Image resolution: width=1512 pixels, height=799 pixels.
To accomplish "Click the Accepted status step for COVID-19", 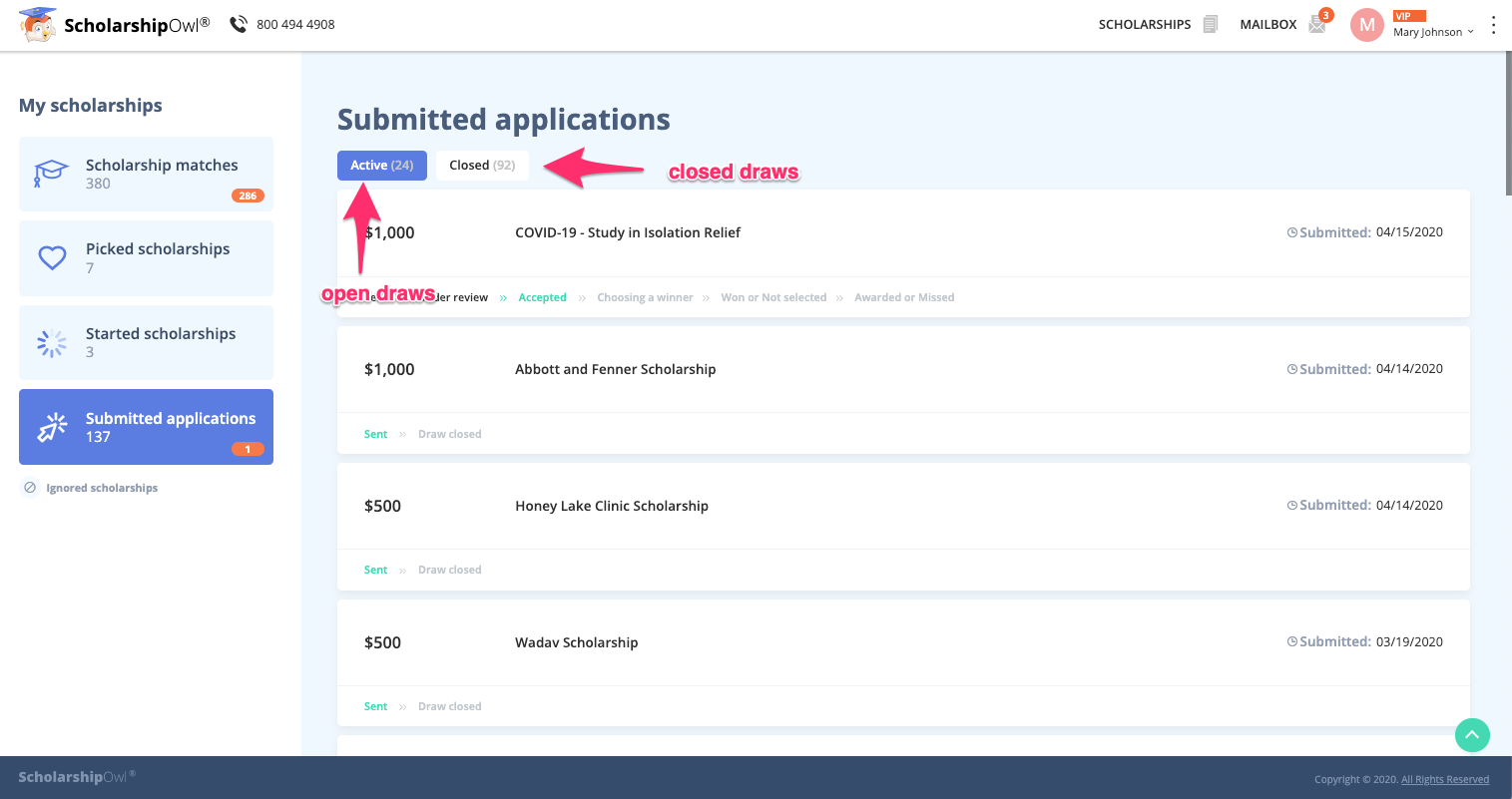I will coord(542,297).
